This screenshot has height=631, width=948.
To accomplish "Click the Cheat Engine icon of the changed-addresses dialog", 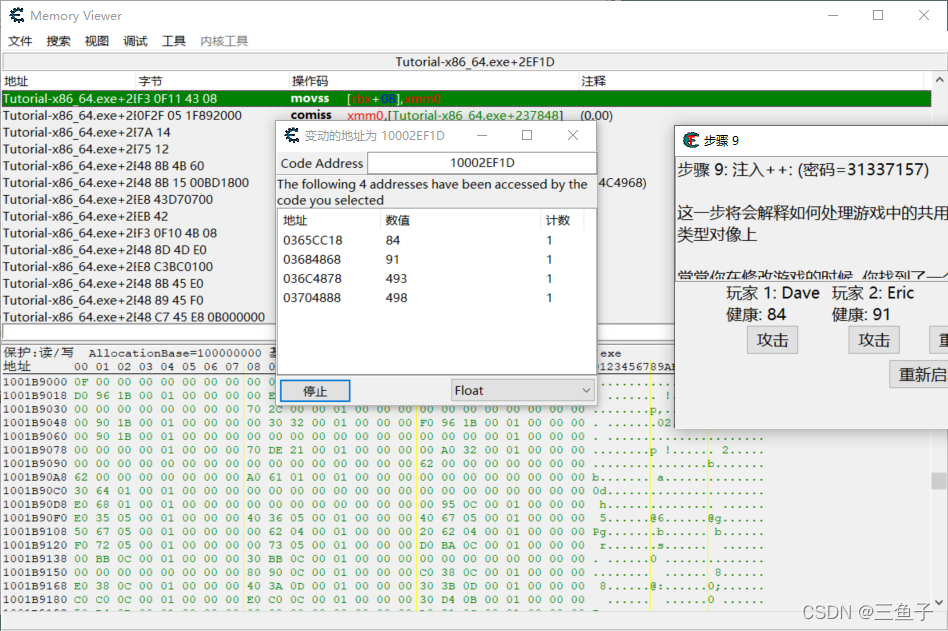I will pos(292,135).
